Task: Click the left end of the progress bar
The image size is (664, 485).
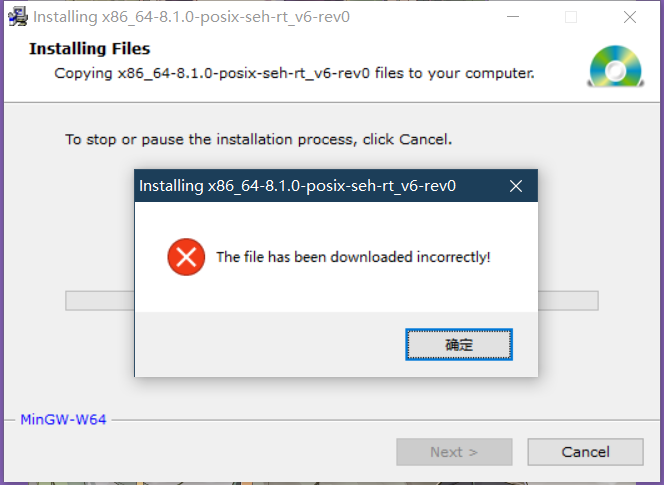Action: click(x=100, y=301)
